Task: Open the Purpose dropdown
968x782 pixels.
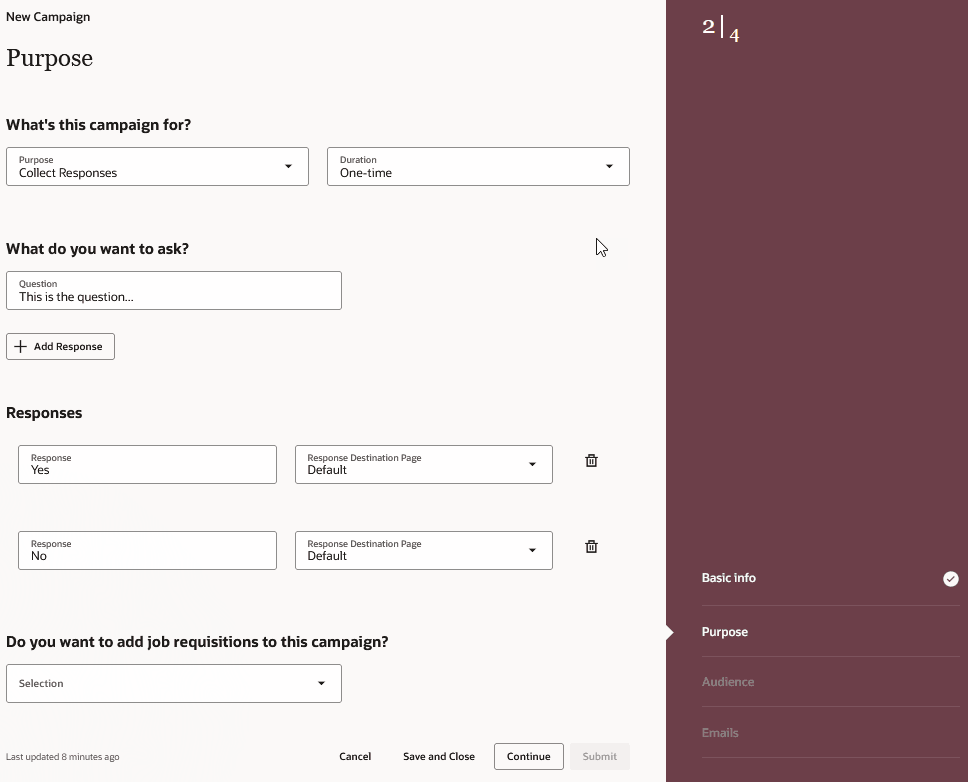Action: point(157,167)
